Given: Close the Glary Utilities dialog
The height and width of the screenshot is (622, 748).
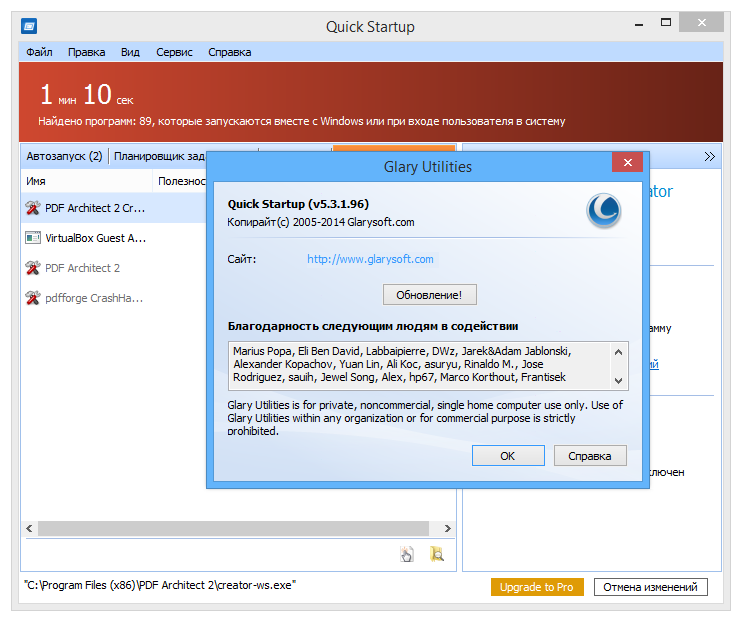Looking at the screenshot, I should pyautogui.click(x=627, y=162).
